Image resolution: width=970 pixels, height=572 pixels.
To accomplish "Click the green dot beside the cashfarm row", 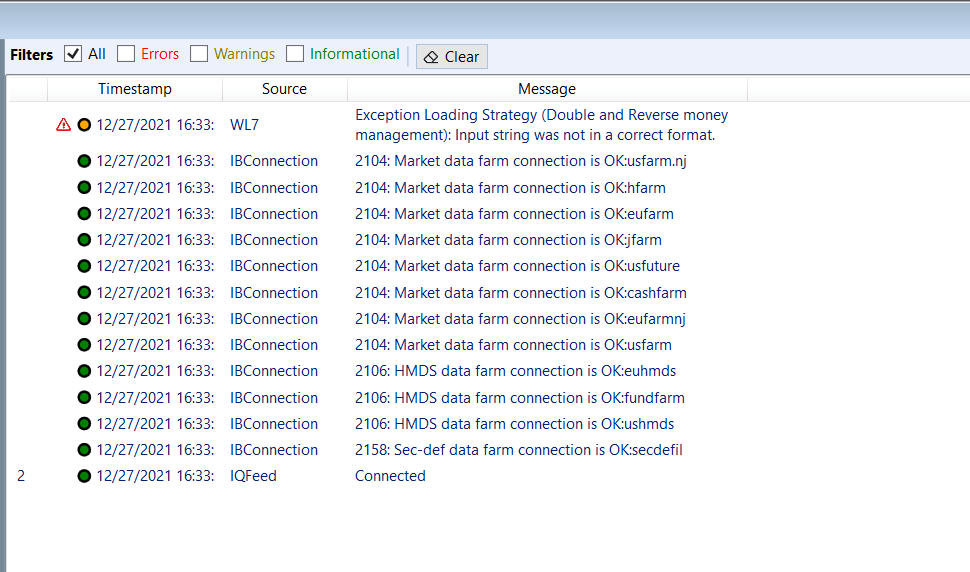I will coord(84,293).
